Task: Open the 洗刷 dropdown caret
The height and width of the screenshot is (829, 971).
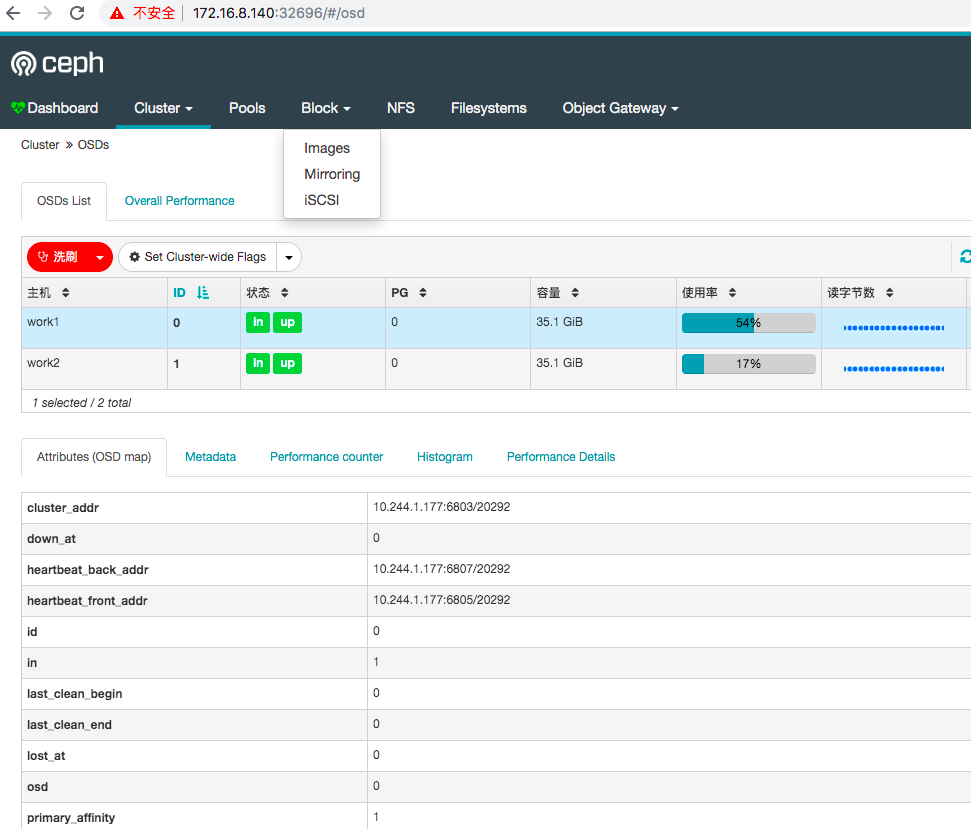Action: 100,258
